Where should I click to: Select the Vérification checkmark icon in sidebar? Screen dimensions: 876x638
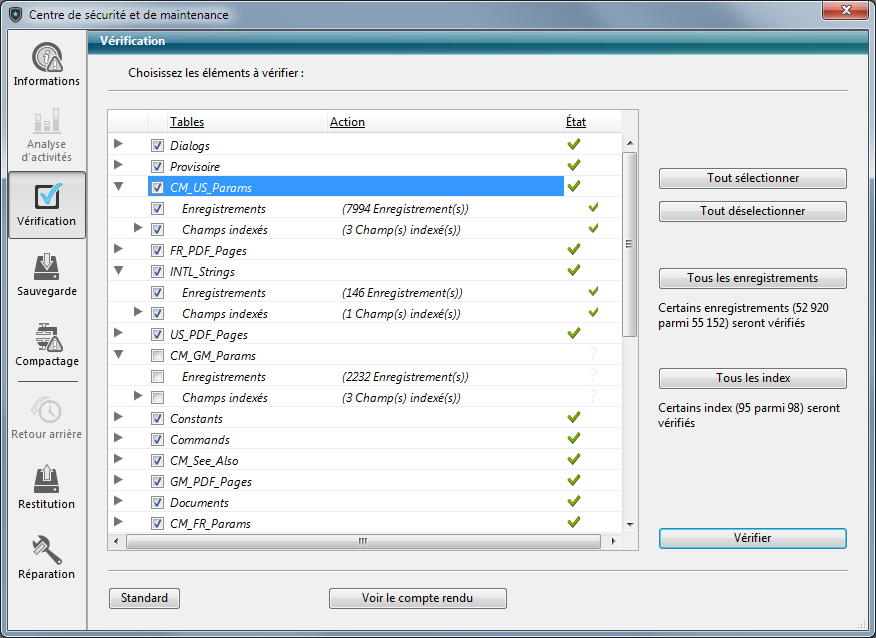click(x=47, y=197)
